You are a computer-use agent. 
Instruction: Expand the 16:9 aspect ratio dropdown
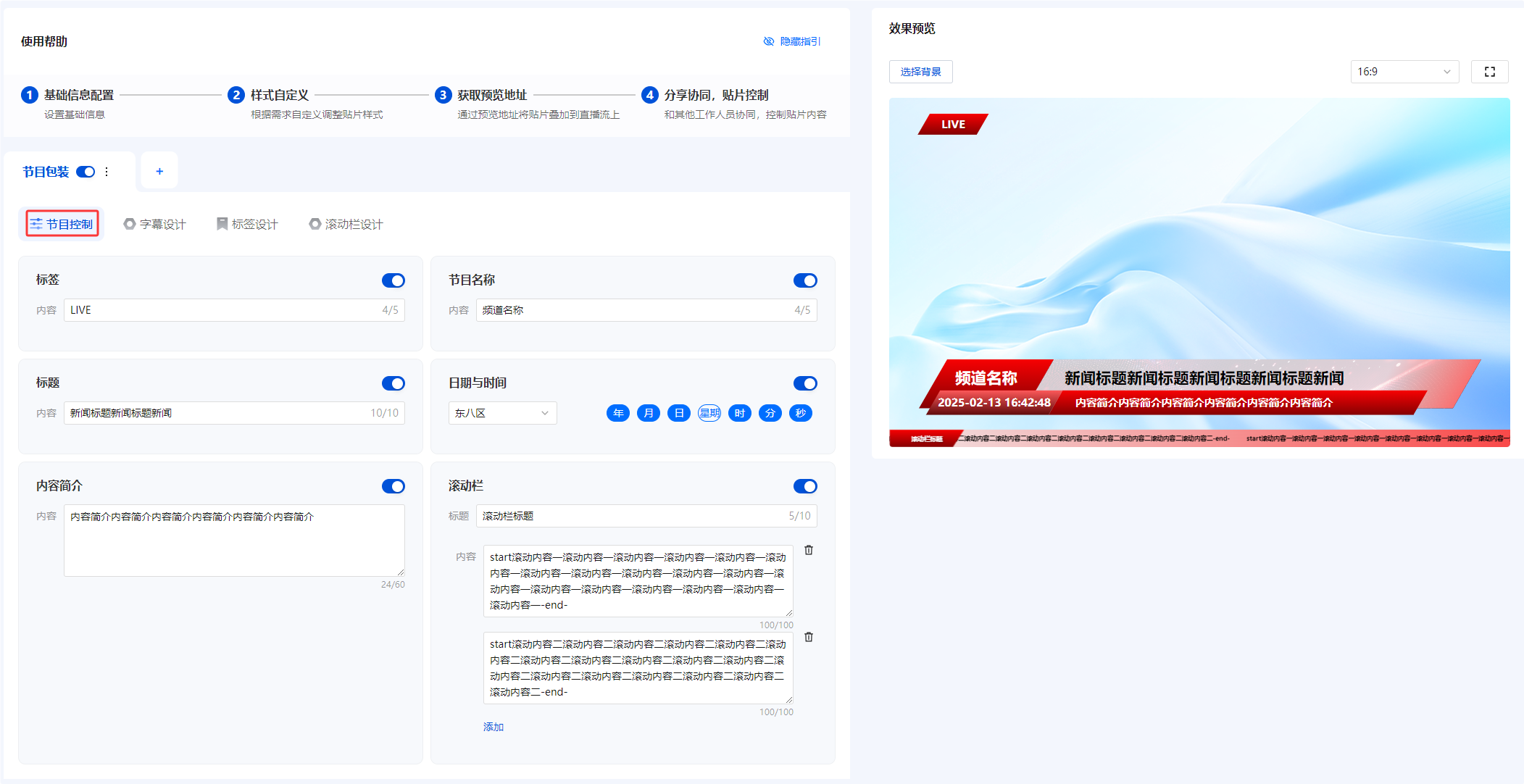(1404, 72)
